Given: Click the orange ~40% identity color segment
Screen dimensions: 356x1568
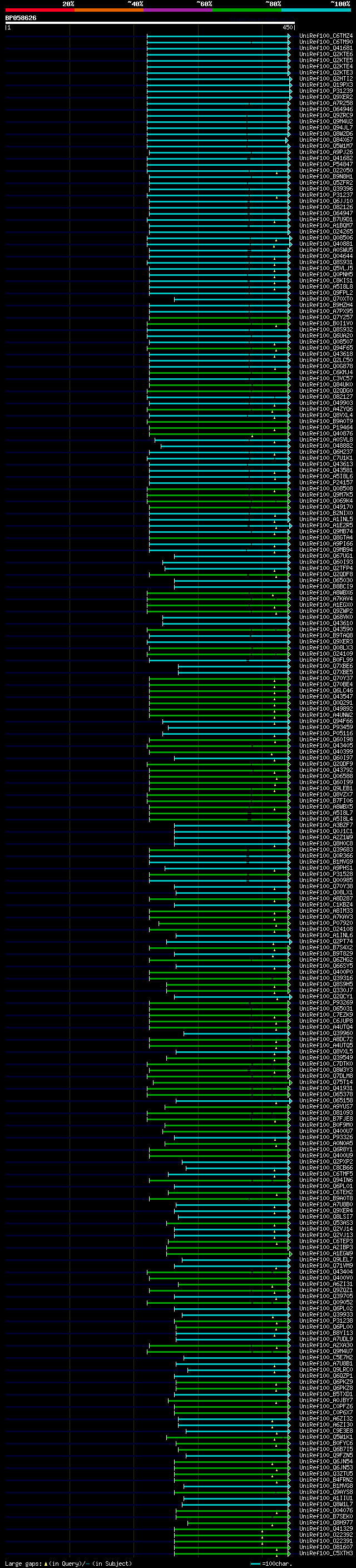Looking at the screenshot, I should [109, 10].
